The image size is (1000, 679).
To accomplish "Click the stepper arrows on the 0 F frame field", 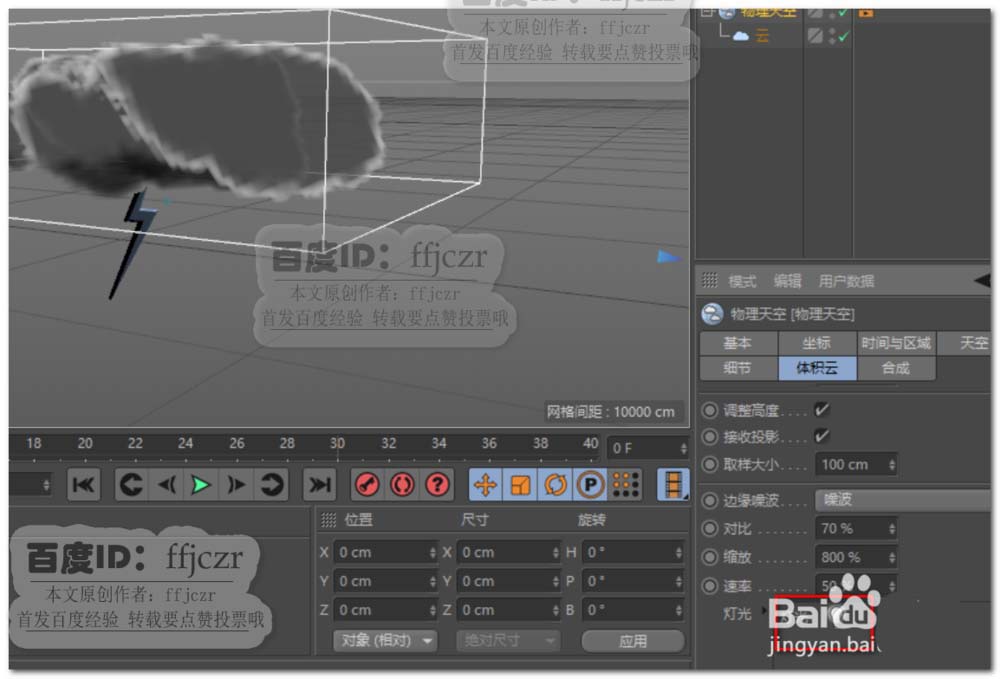I will pyautogui.click(x=683, y=448).
